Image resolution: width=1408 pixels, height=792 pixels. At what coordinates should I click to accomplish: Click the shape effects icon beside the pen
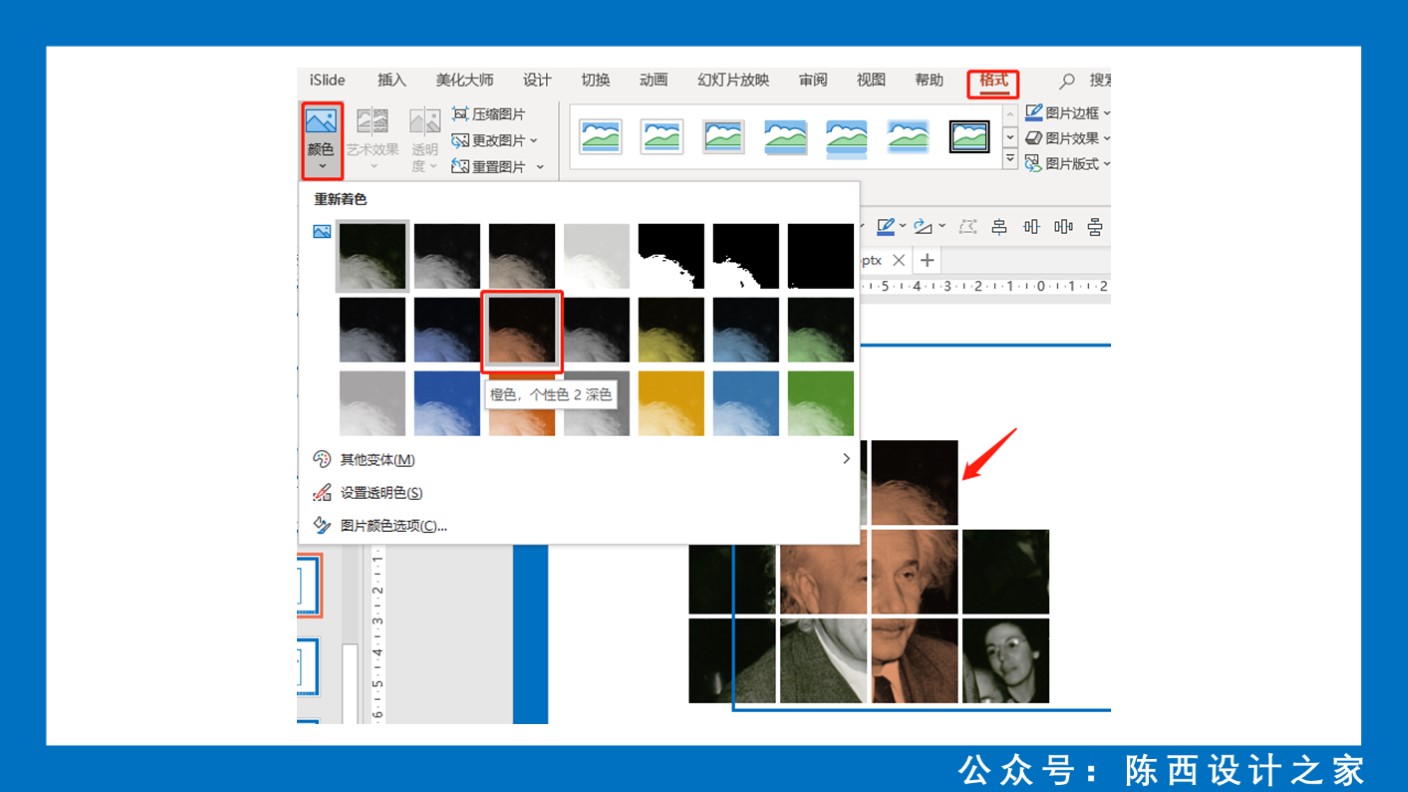[x=921, y=227]
